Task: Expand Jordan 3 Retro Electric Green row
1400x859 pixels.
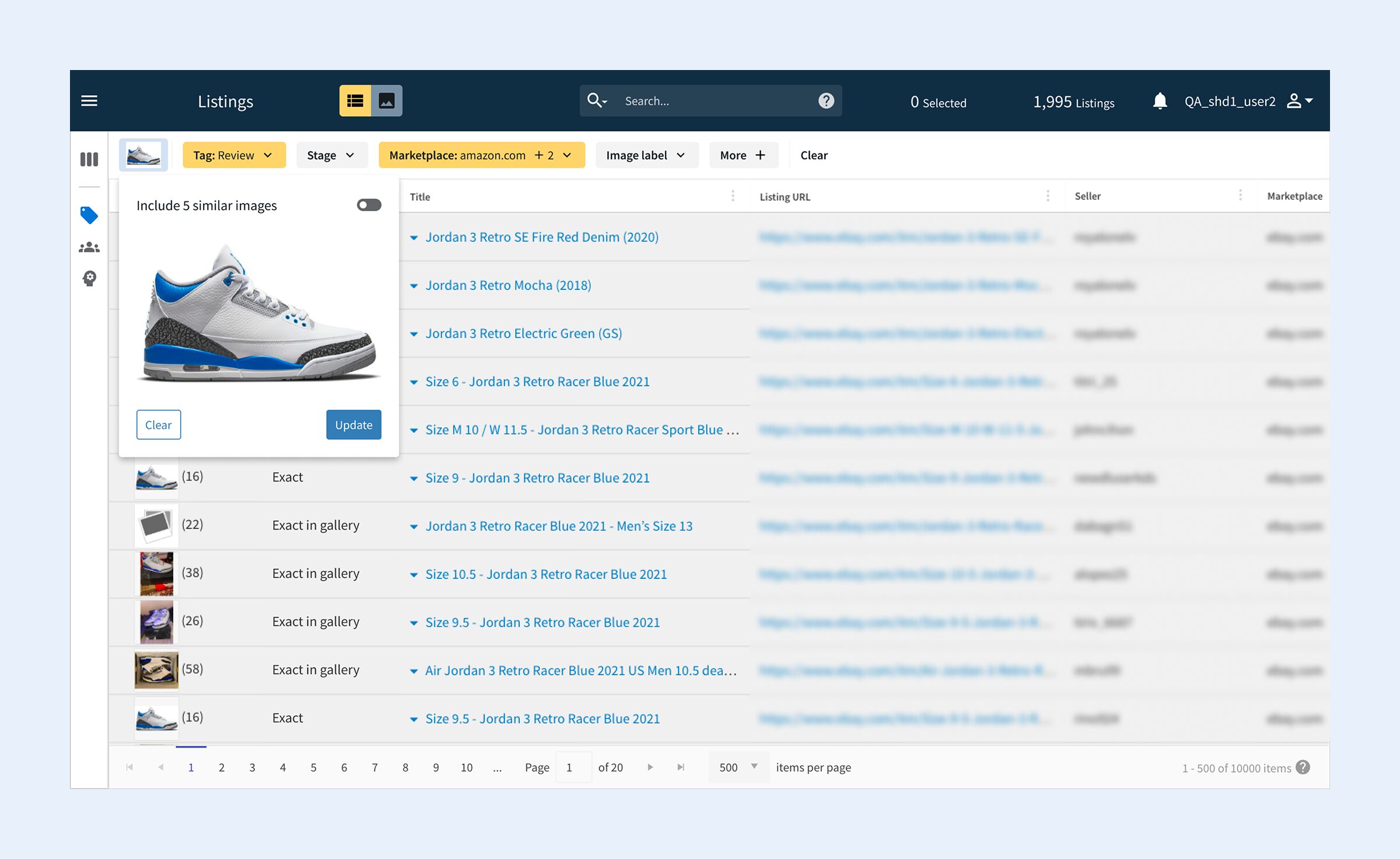Action: coord(414,334)
